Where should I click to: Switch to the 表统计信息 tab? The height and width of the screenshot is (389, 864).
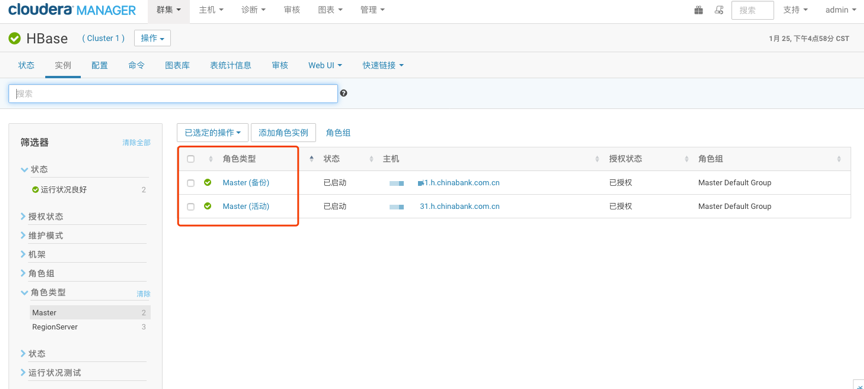coord(230,65)
